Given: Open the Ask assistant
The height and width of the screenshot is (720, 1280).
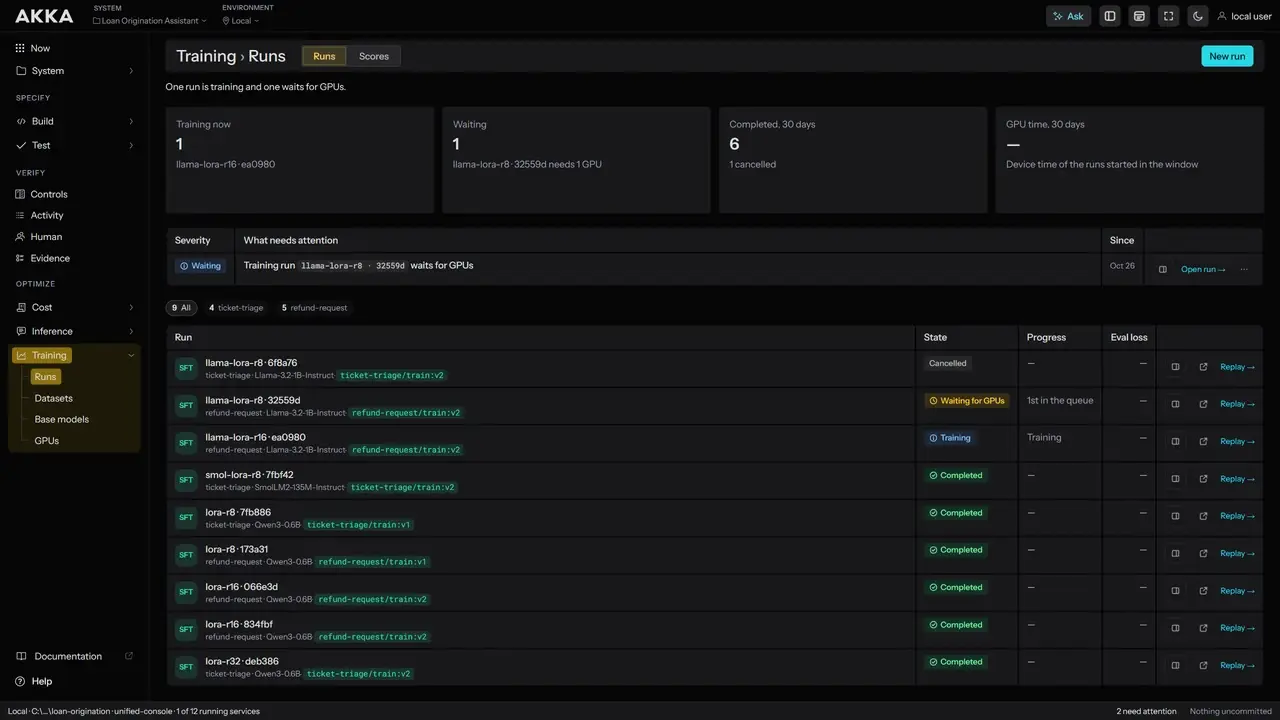Looking at the screenshot, I should pyautogui.click(x=1068, y=16).
